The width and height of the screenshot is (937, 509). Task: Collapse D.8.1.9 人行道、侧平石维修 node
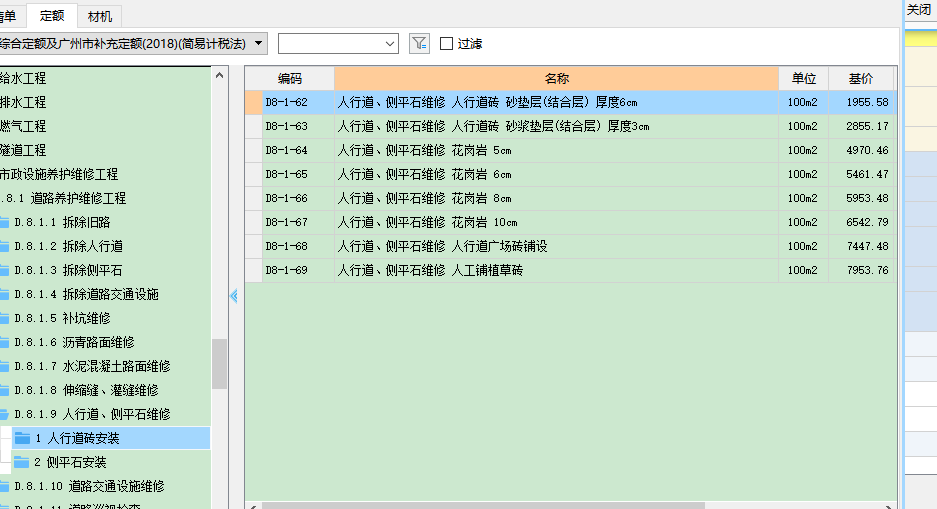(92, 414)
